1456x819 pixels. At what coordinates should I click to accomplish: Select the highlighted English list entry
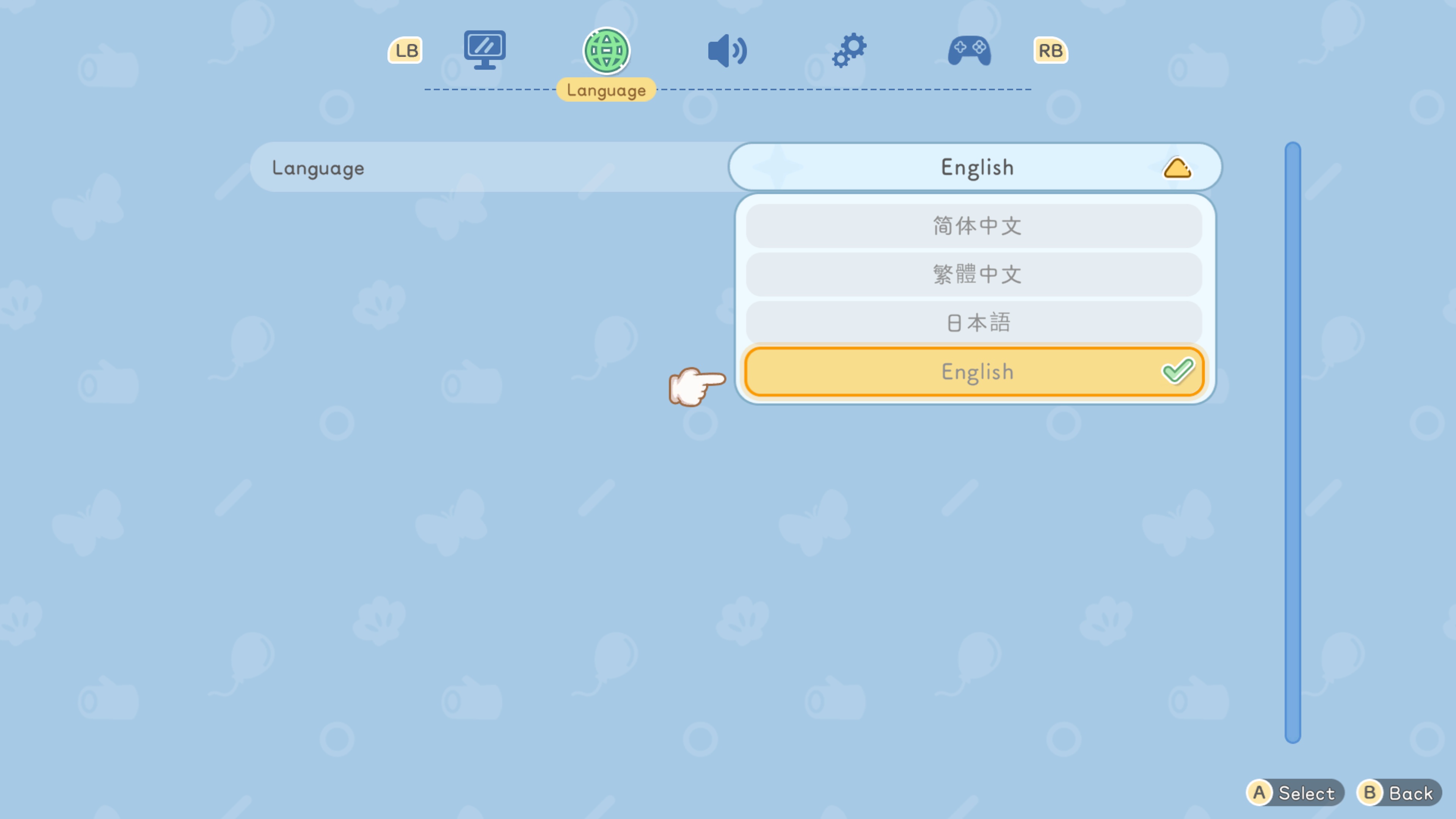[x=976, y=371]
